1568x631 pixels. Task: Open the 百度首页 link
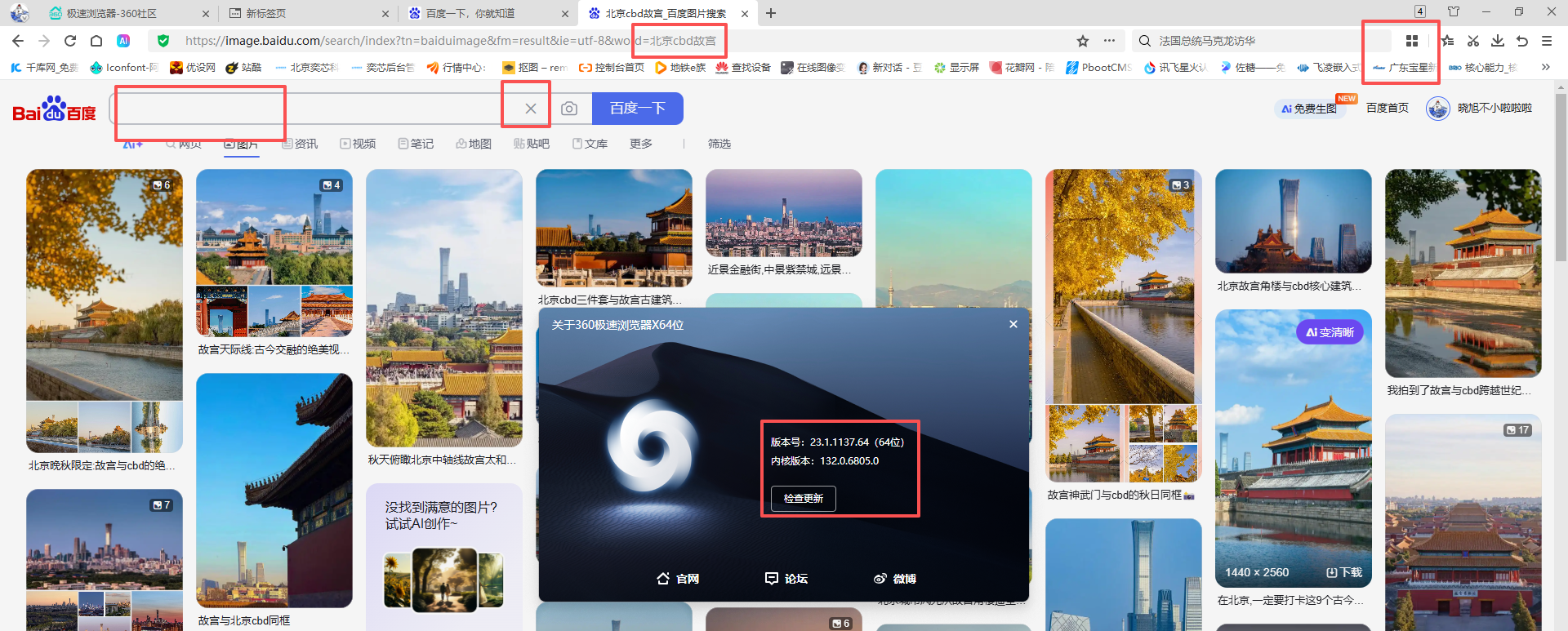1388,108
